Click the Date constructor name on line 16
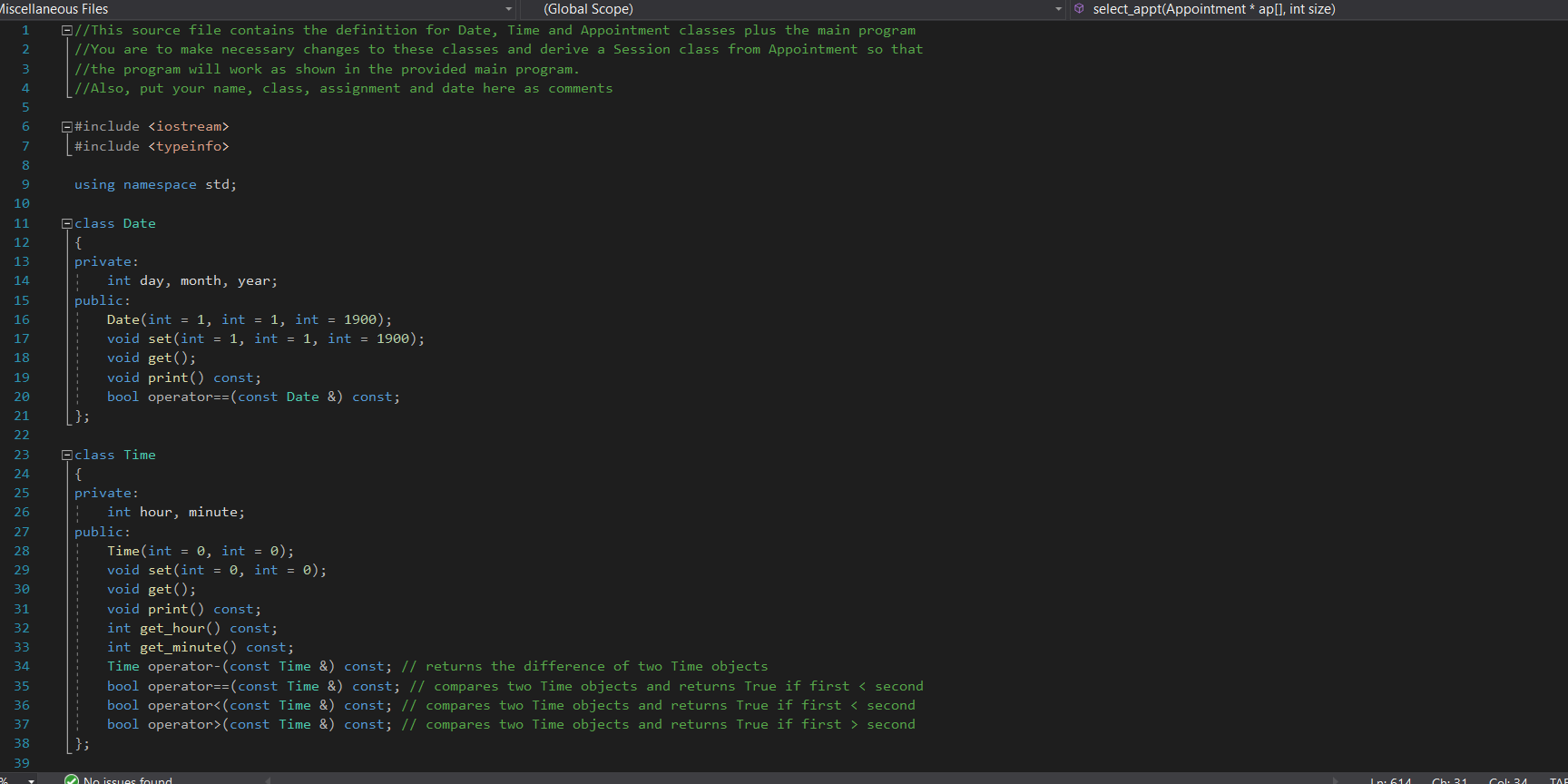This screenshot has width=1568, height=784. pos(123,319)
